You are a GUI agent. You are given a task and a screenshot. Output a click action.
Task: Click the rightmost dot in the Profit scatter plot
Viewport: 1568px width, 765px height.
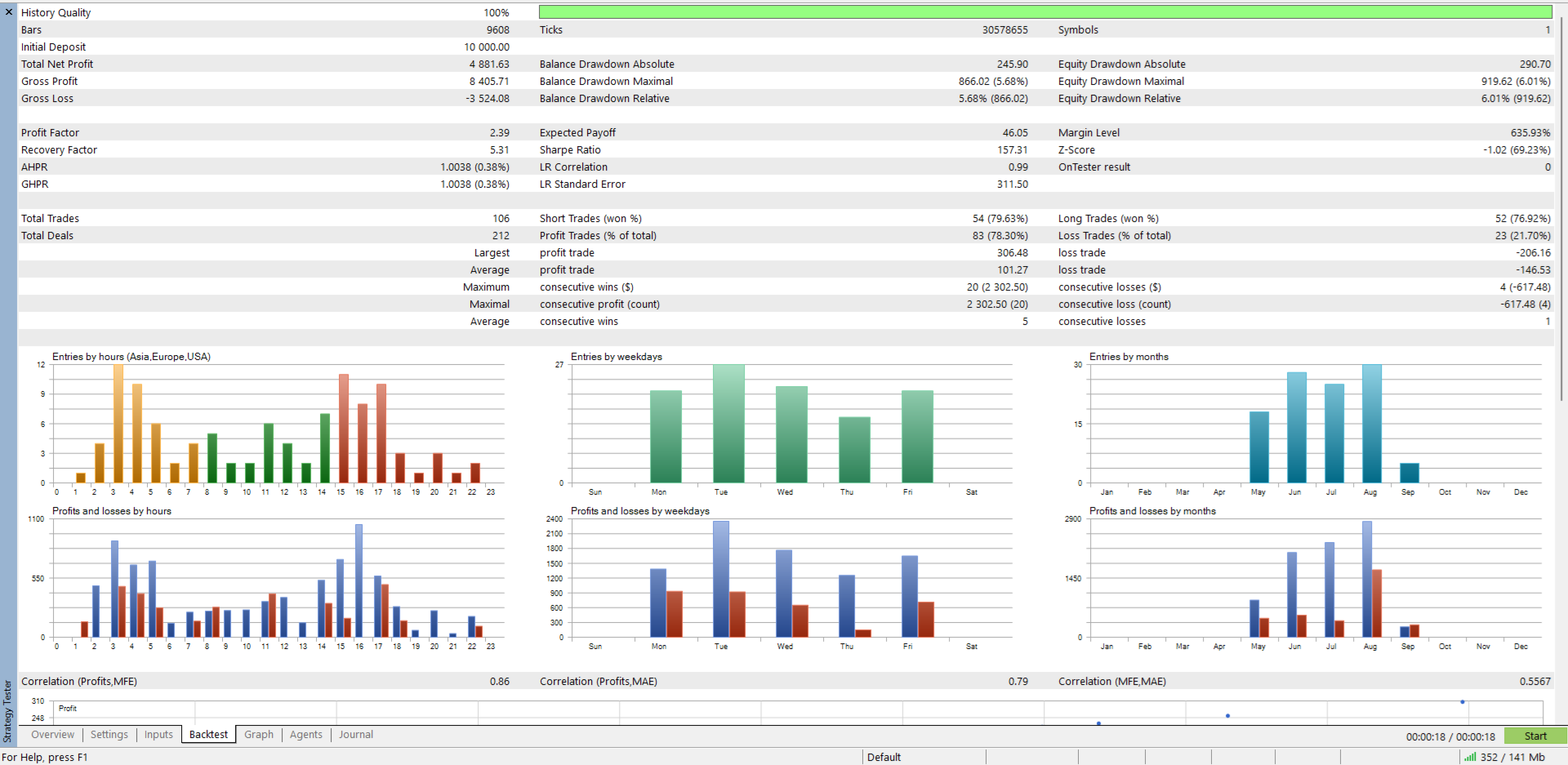1462,702
